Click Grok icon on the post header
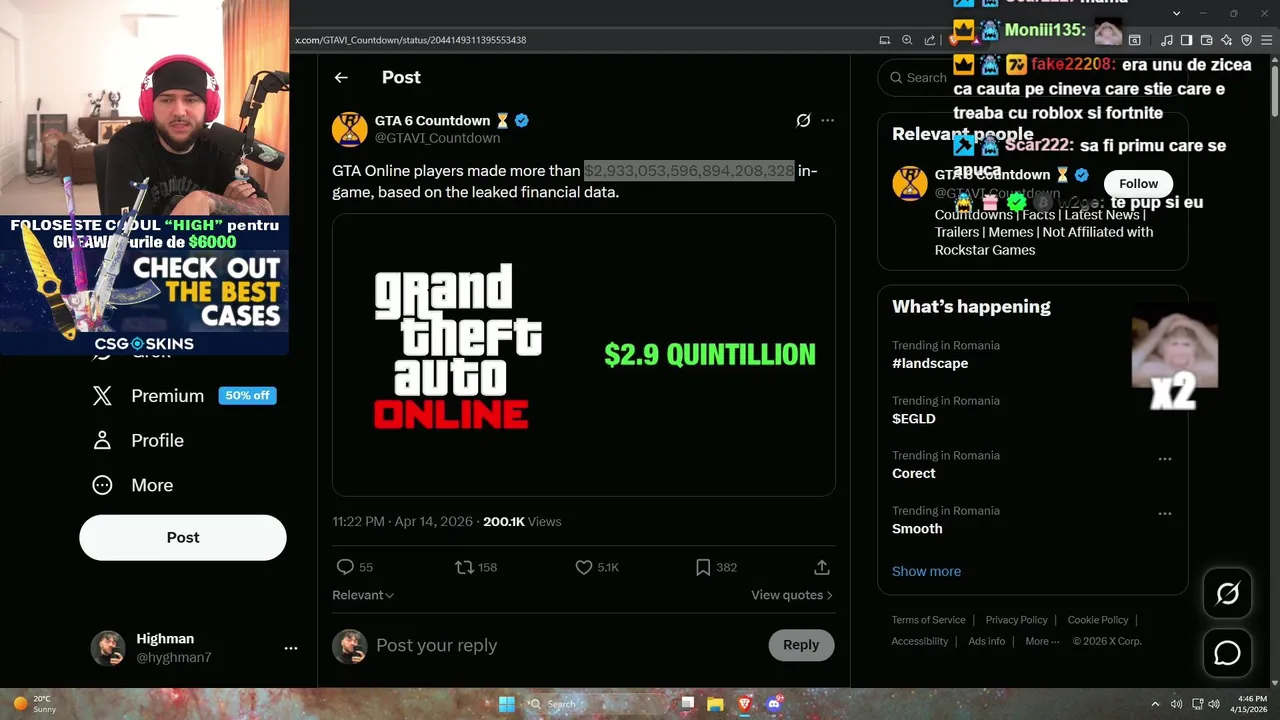Viewport: 1280px width, 720px height. [803, 121]
